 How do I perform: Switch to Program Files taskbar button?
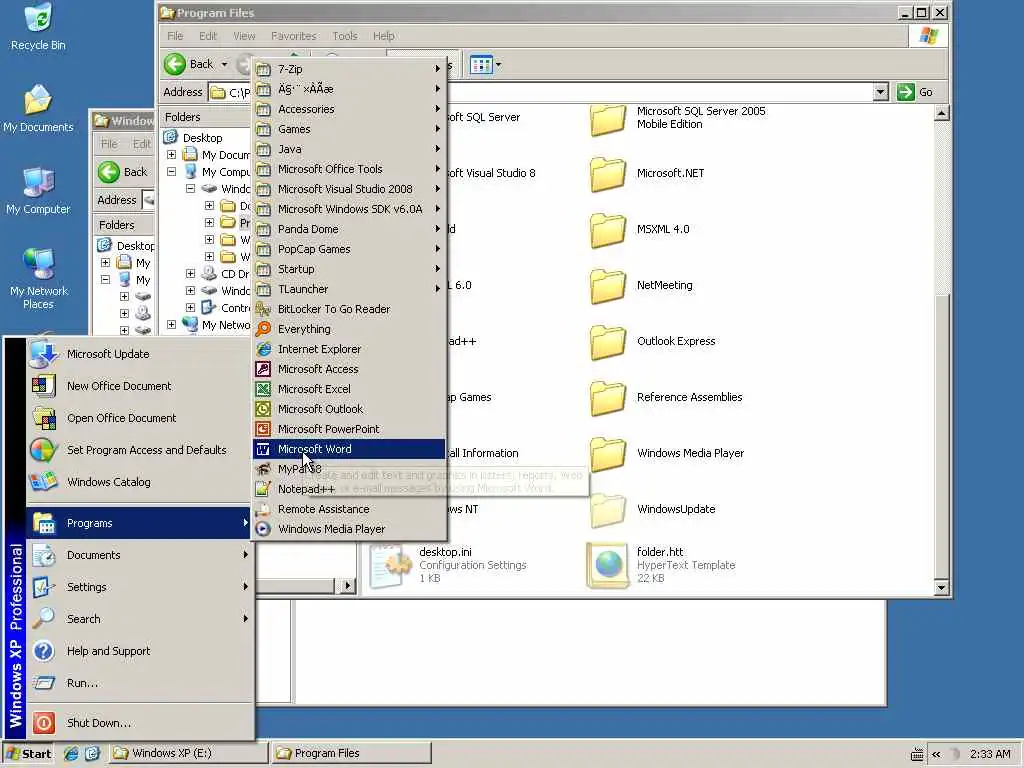pos(351,753)
